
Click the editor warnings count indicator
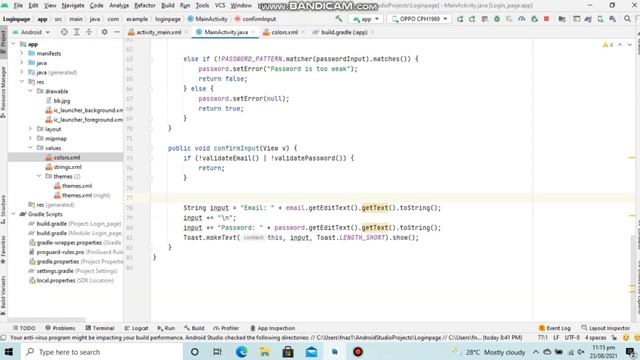608,44
